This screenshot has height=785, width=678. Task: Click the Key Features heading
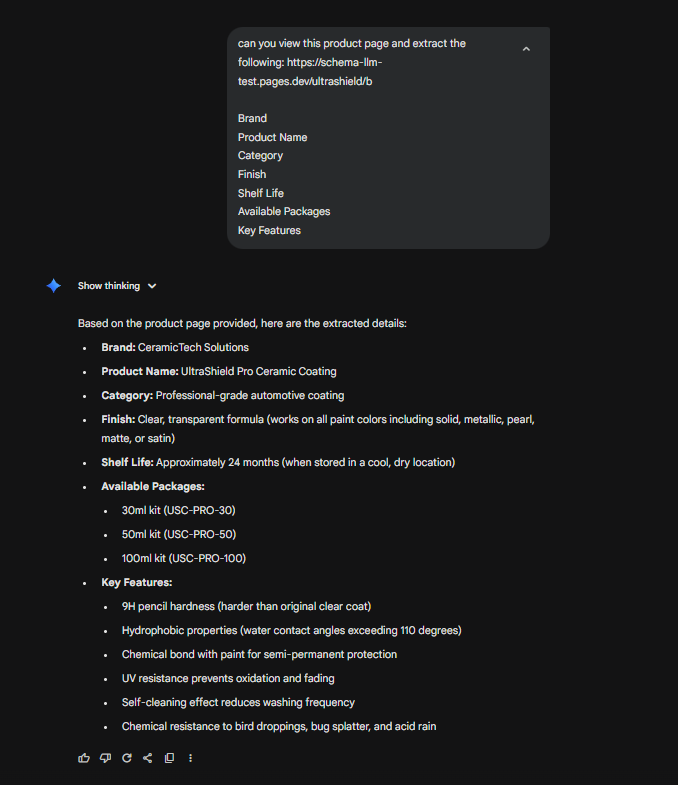pos(137,582)
